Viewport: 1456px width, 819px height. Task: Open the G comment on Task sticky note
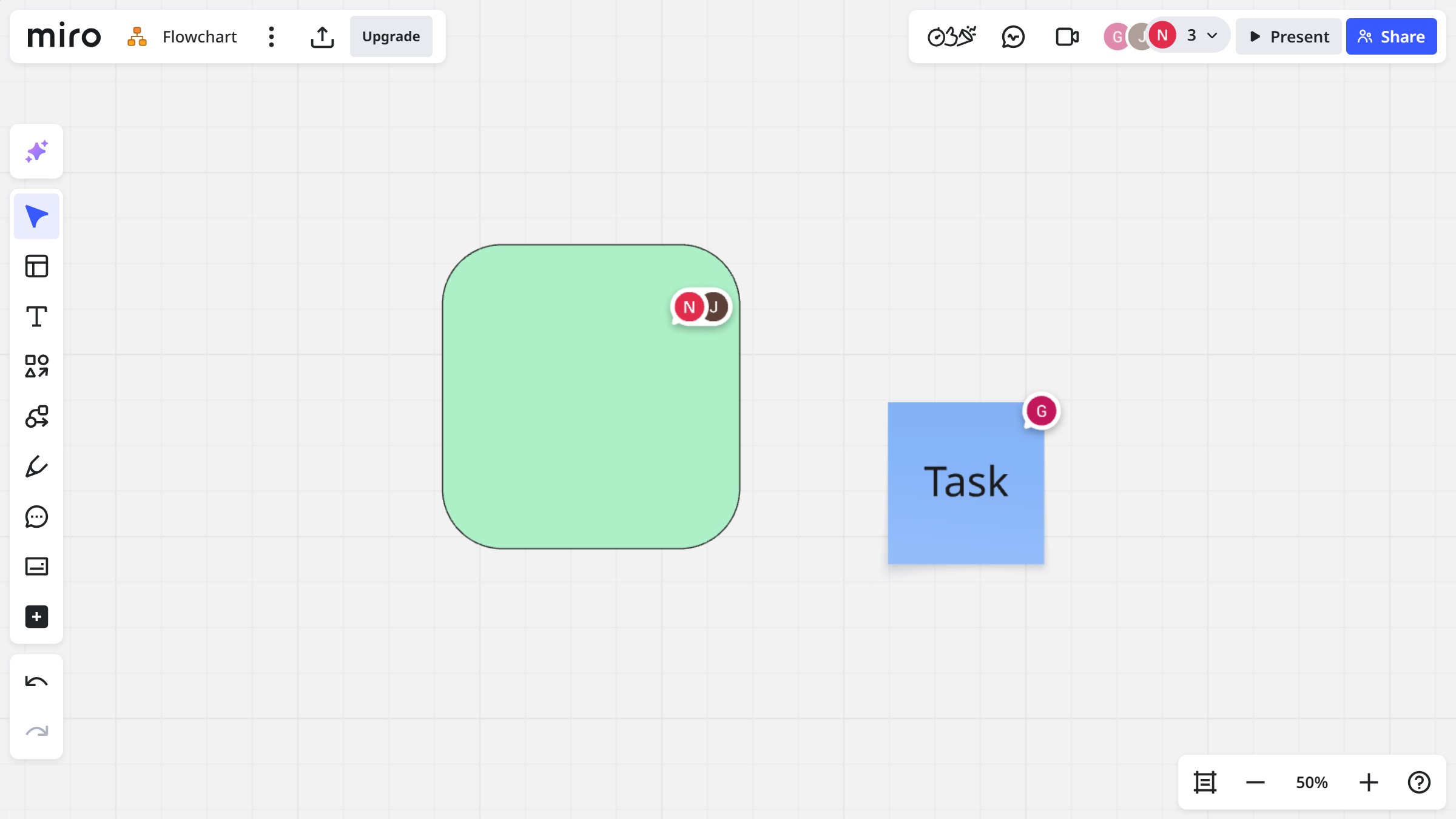pyautogui.click(x=1042, y=411)
